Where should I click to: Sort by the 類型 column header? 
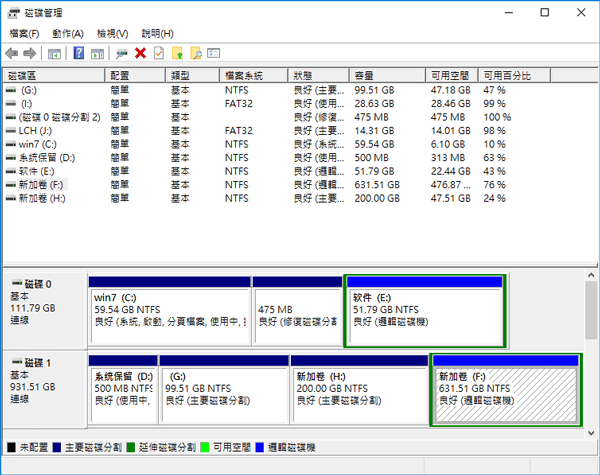192,75
